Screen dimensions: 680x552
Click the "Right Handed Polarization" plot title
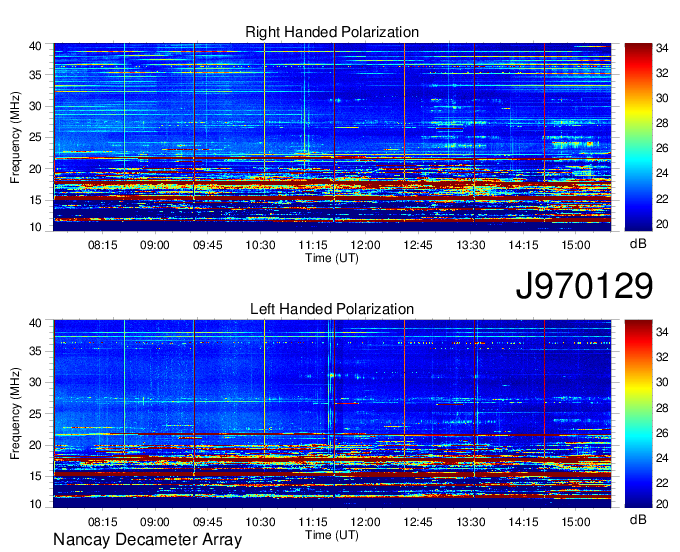(332, 32)
